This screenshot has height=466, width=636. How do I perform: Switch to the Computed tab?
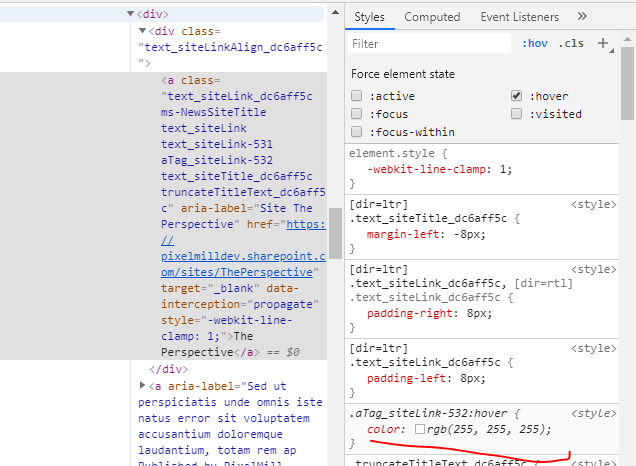pyautogui.click(x=432, y=17)
